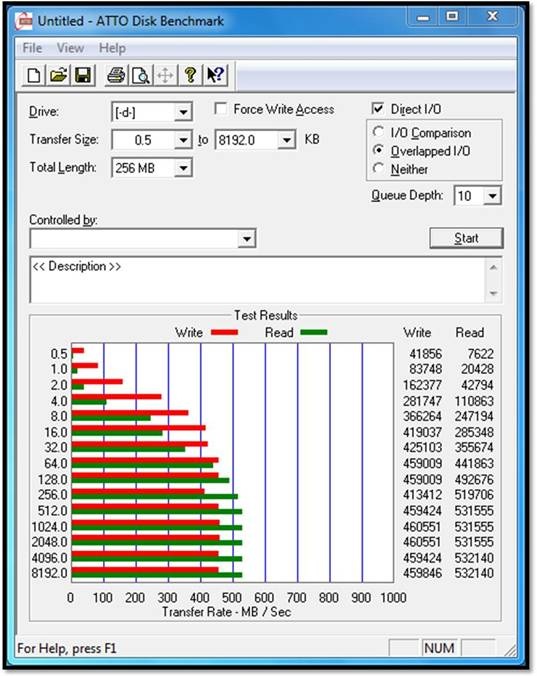The width and height of the screenshot is (537, 676).
Task: Expand the Queue Depth dropdown
Action: point(492,196)
